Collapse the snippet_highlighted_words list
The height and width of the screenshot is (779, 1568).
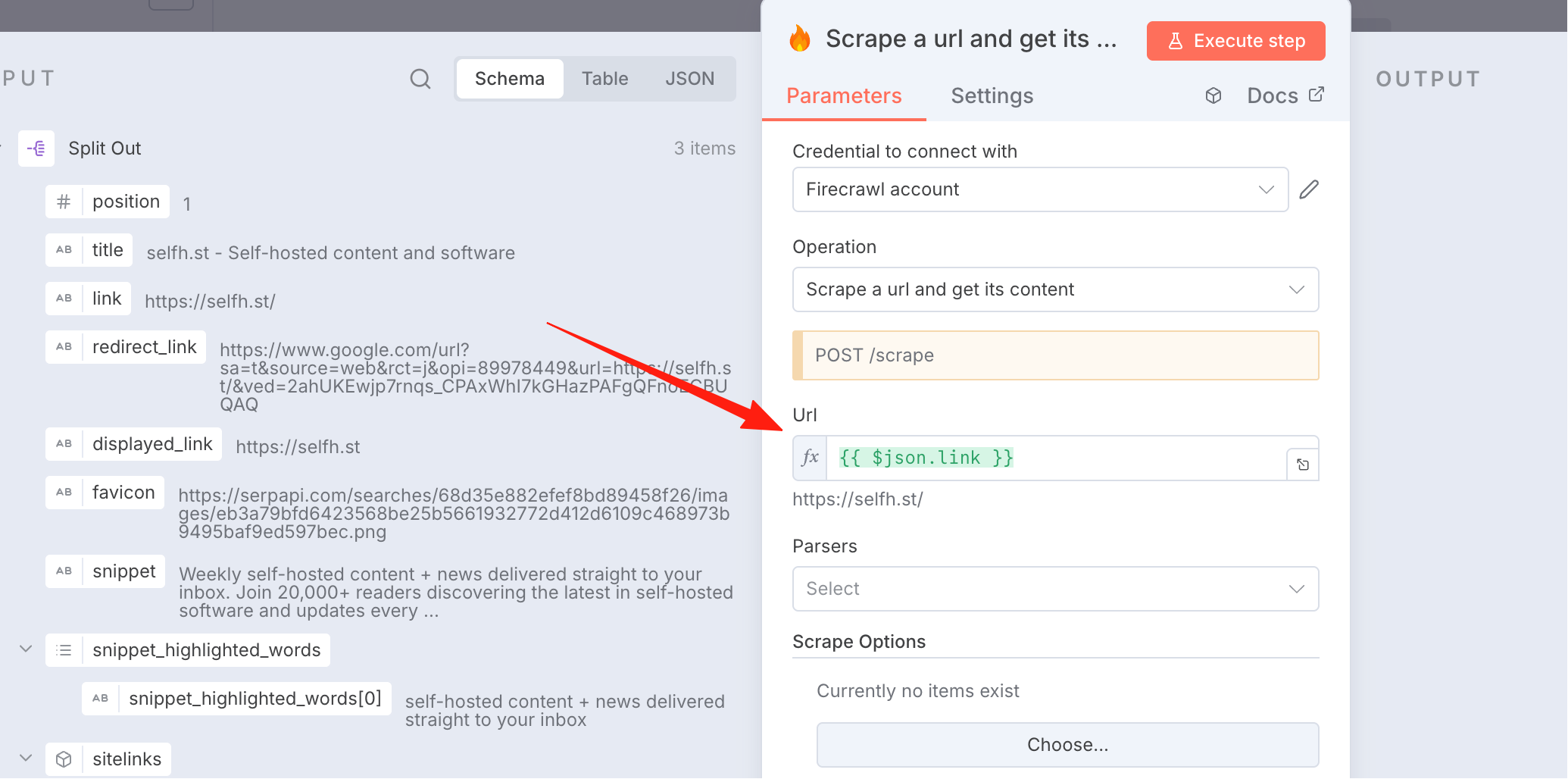point(26,649)
